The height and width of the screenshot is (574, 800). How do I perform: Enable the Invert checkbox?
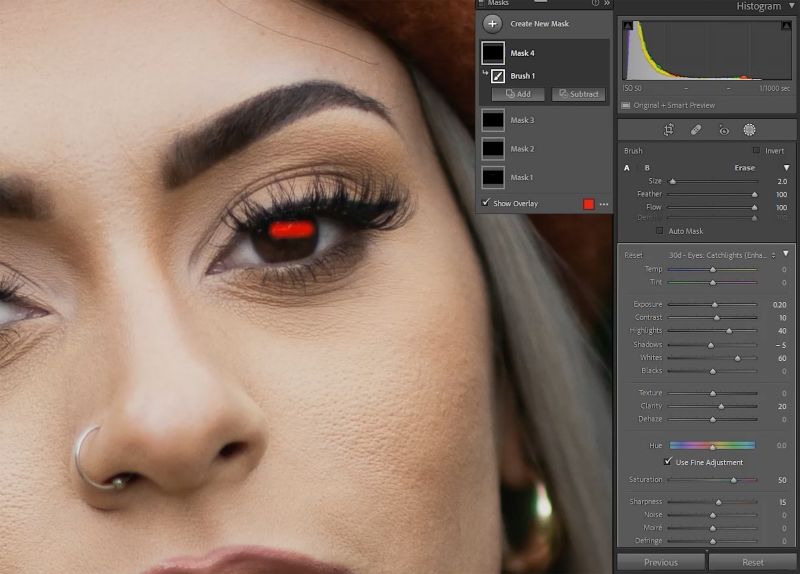click(x=756, y=151)
